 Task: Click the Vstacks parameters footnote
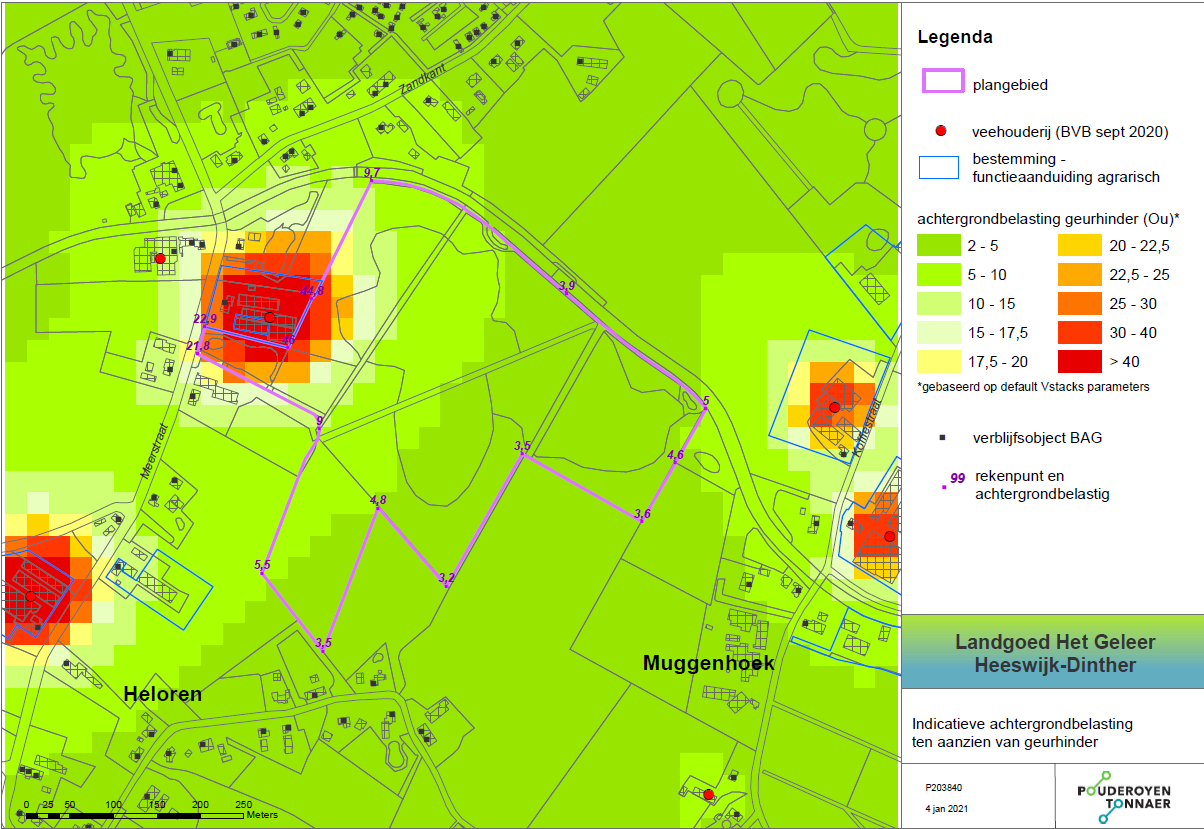[1033, 386]
